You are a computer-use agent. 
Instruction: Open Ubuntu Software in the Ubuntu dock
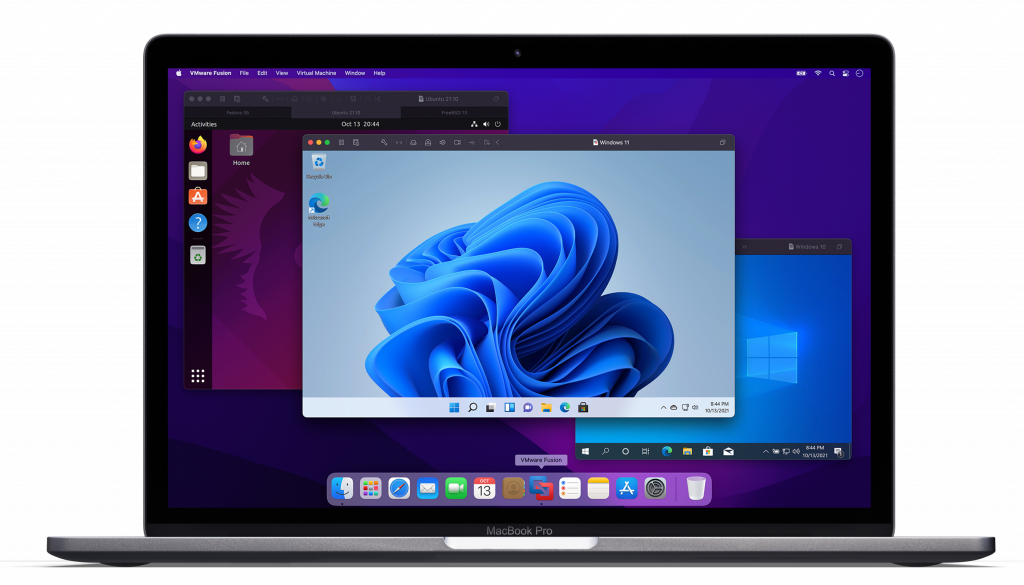click(x=198, y=197)
